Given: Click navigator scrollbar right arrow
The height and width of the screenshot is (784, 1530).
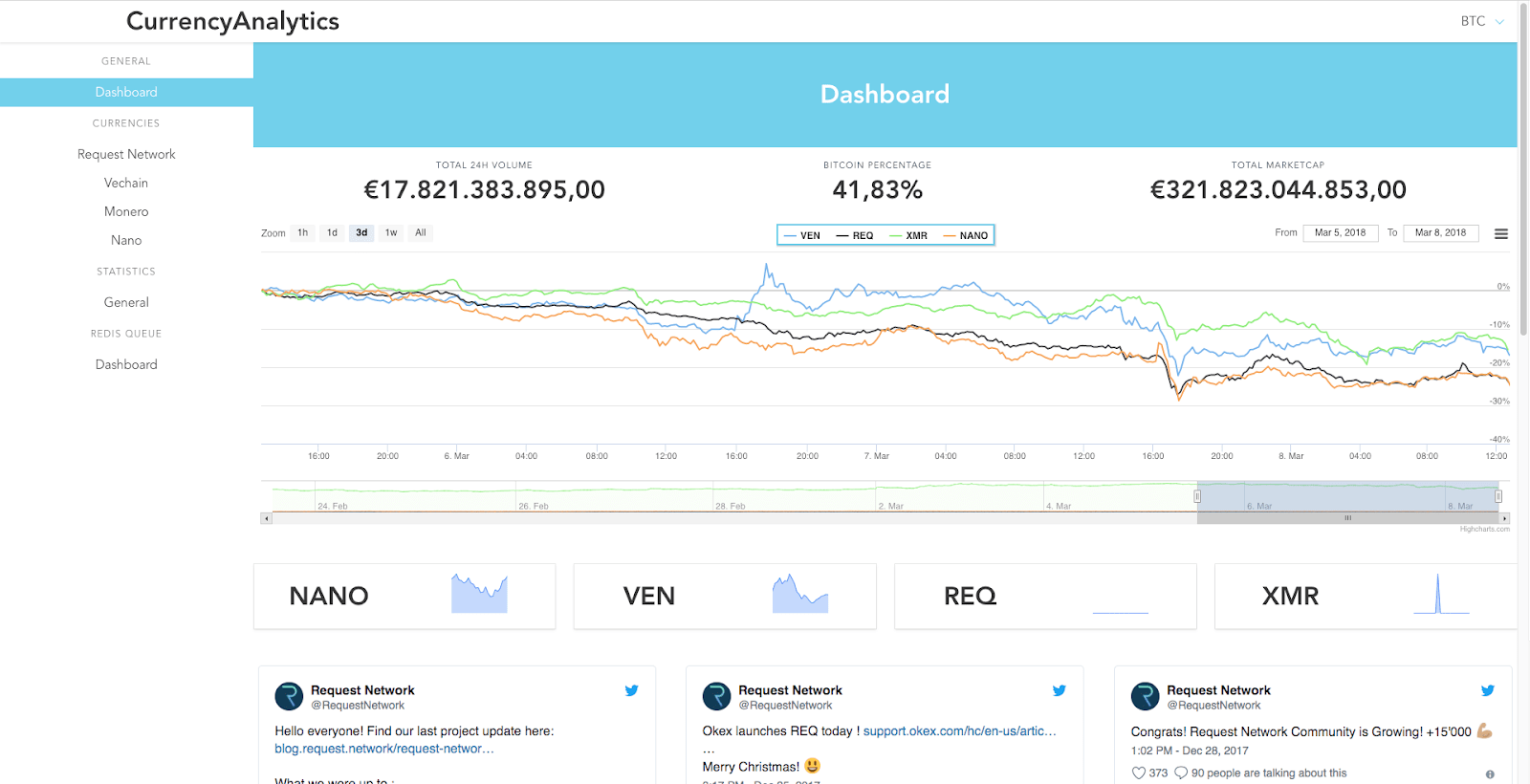Looking at the screenshot, I should point(1505,518).
